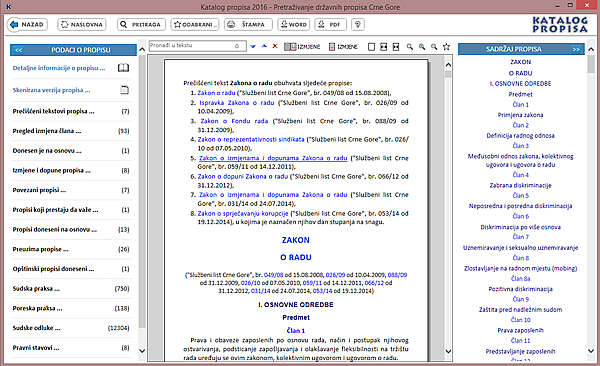
Task: Open 'Zakon o radu' link, item 1
Action: click(216, 93)
